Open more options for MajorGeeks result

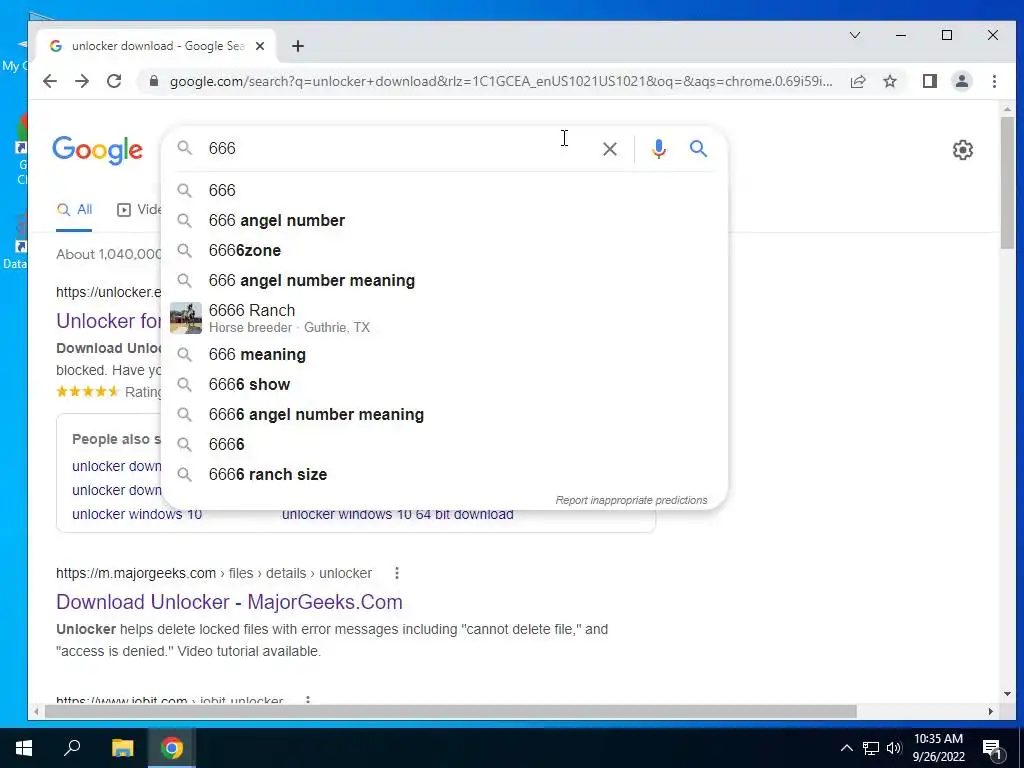(396, 573)
